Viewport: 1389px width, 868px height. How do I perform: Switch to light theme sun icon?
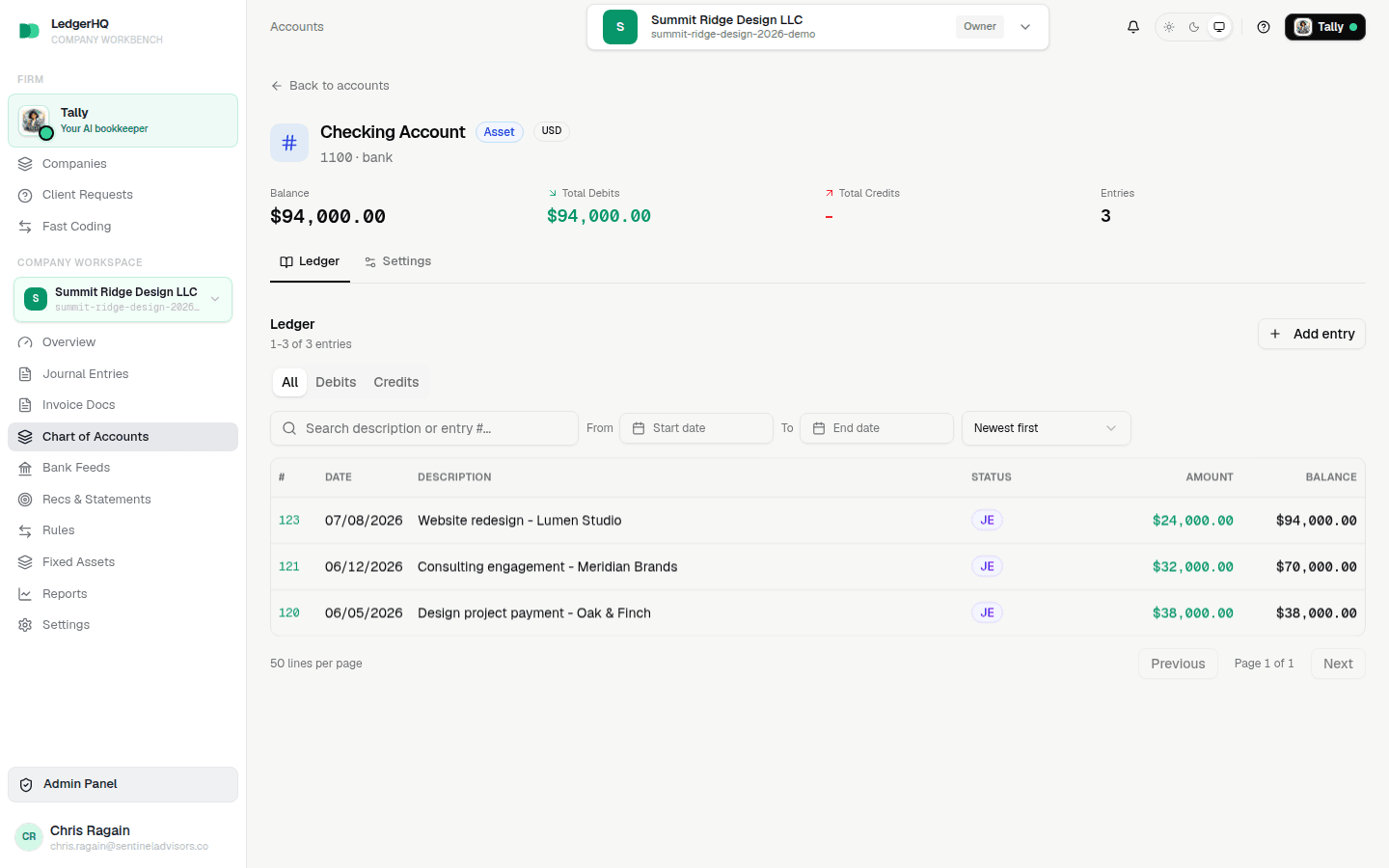coord(1169,27)
